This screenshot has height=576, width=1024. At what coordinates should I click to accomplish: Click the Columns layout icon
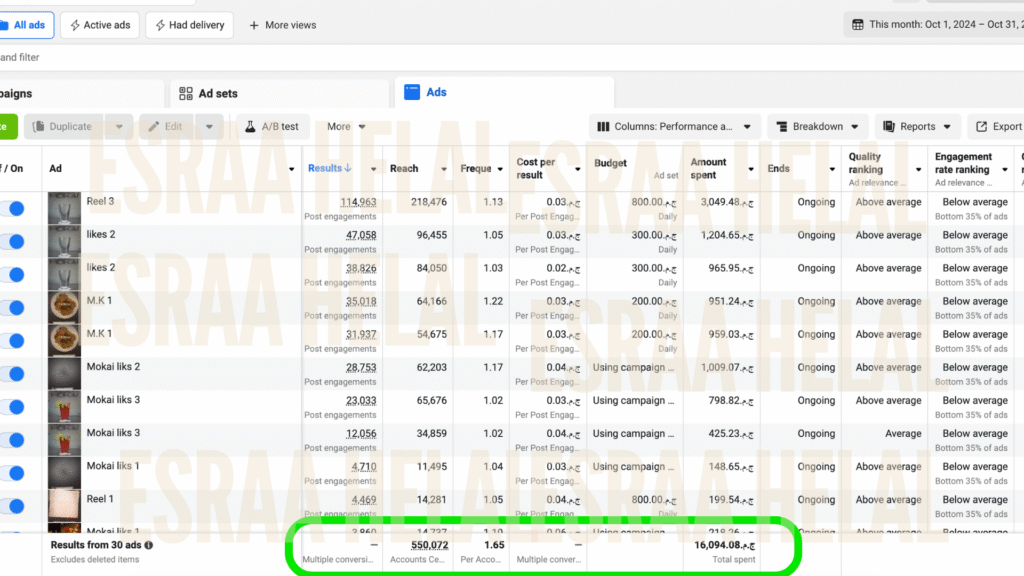603,127
